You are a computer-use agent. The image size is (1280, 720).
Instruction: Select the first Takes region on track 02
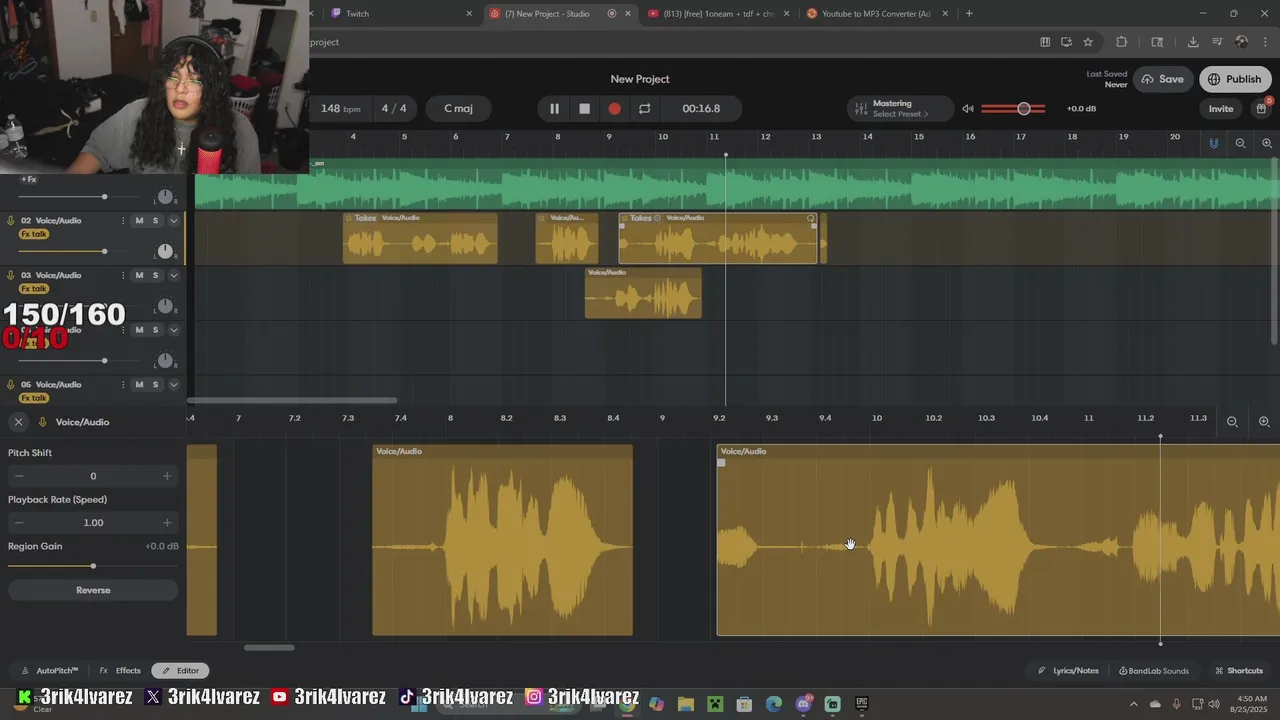(420, 238)
